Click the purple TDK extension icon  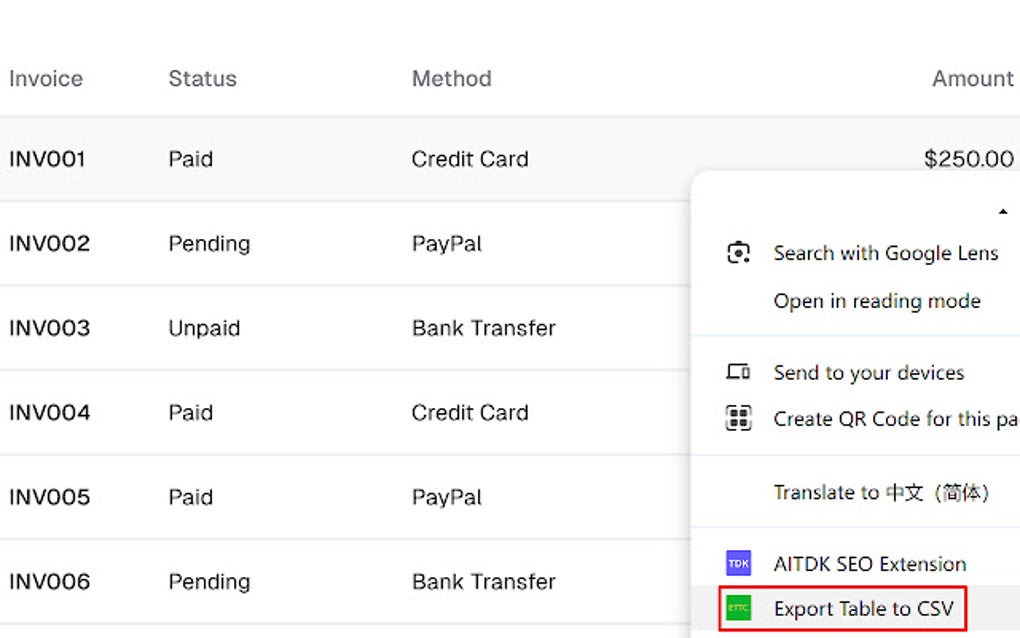click(x=738, y=563)
